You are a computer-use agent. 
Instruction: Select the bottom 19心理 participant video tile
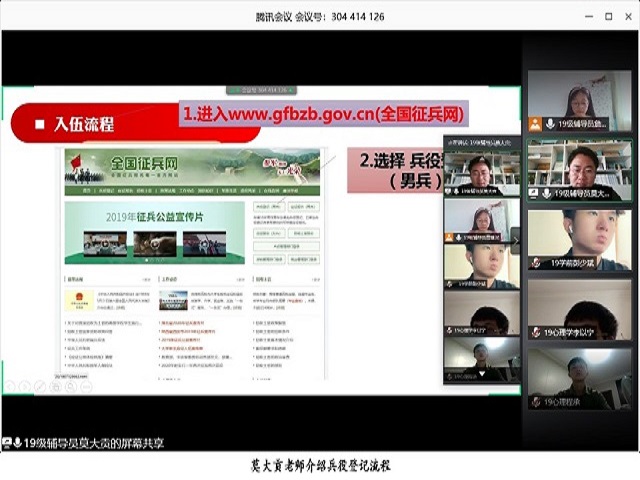pyautogui.click(x=579, y=379)
